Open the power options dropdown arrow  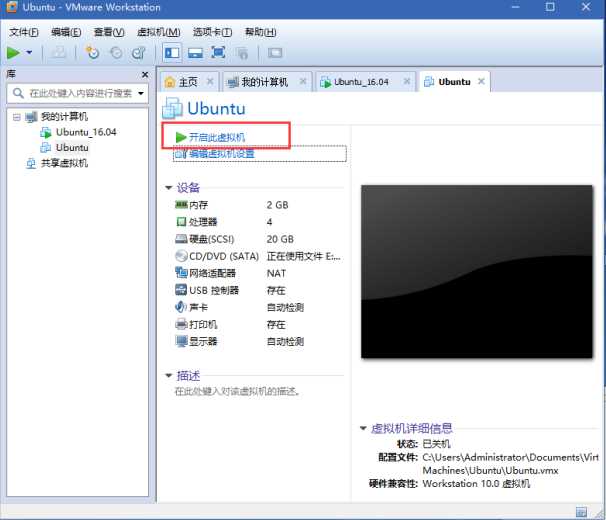(x=29, y=53)
